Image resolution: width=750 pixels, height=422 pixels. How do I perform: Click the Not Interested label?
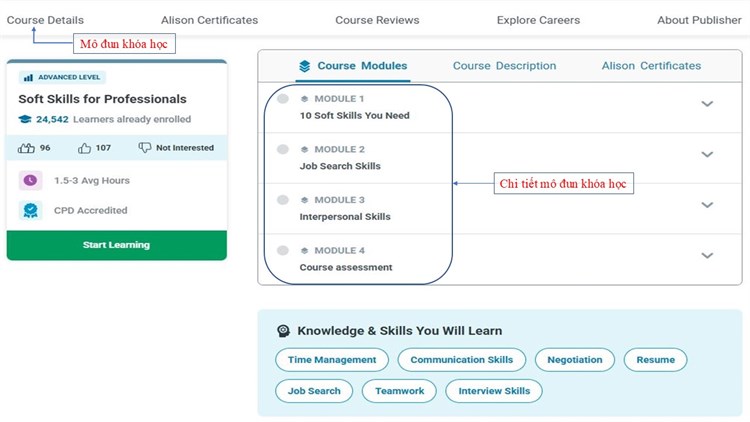point(185,148)
